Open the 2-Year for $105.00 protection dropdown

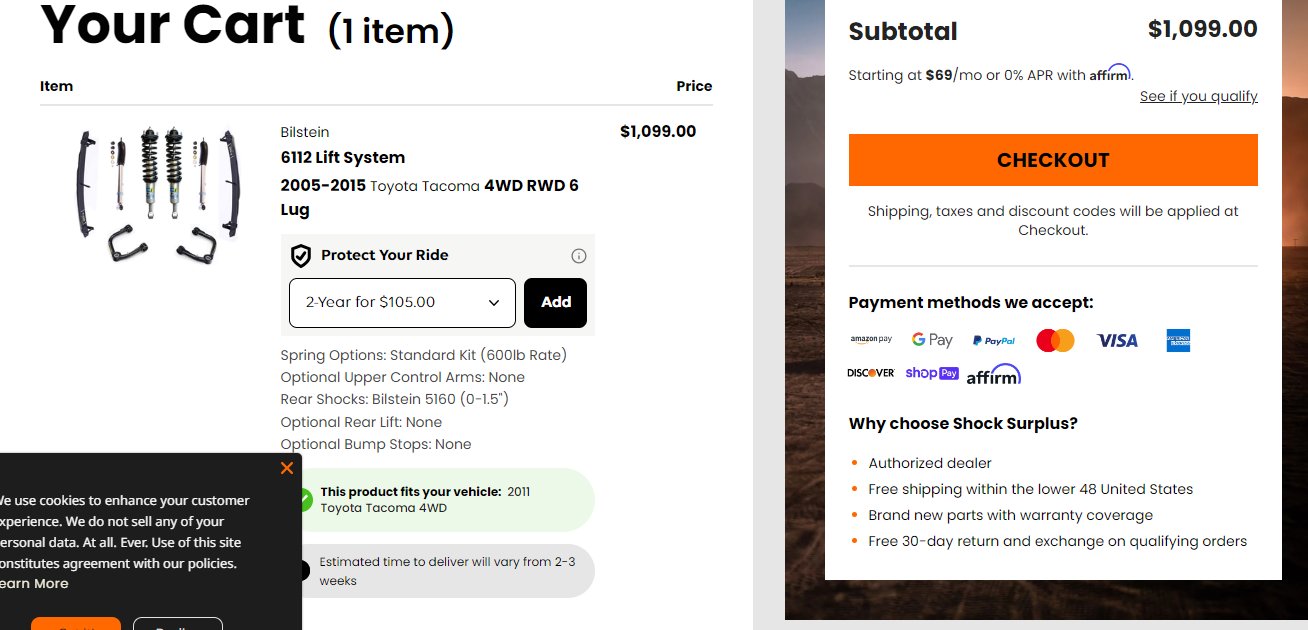tap(402, 303)
